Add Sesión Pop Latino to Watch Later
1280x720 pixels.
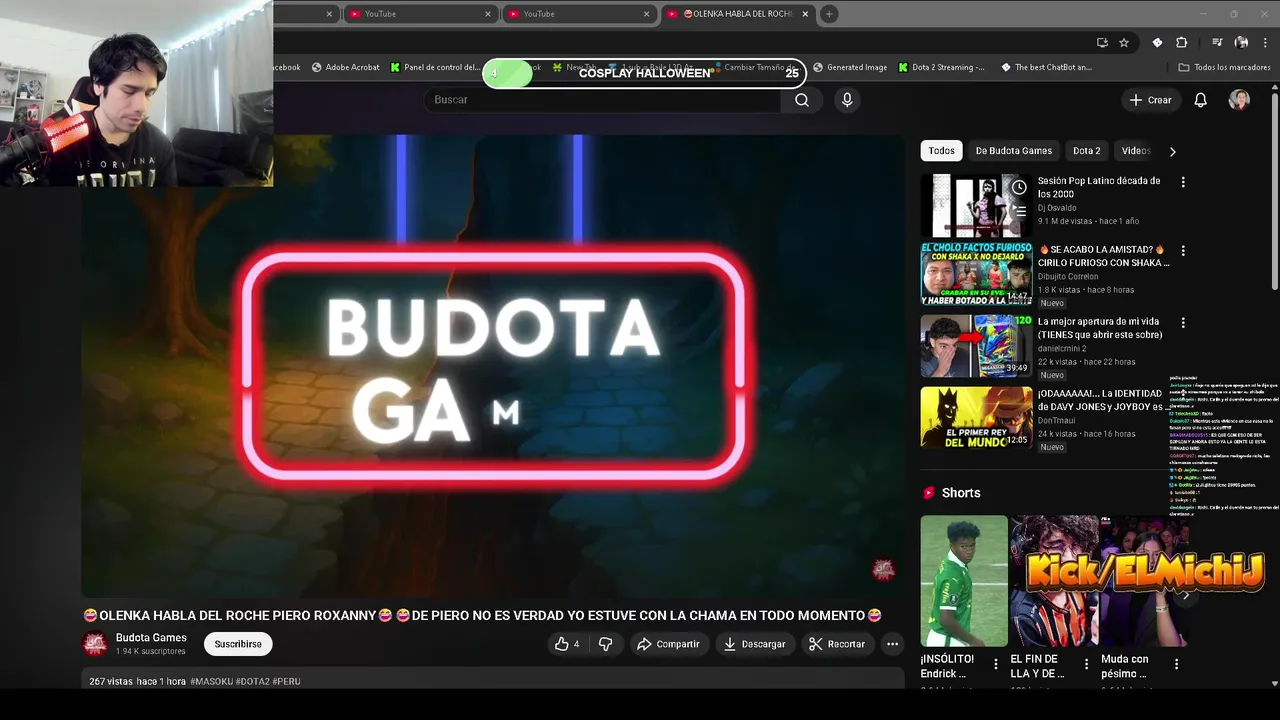point(1019,187)
